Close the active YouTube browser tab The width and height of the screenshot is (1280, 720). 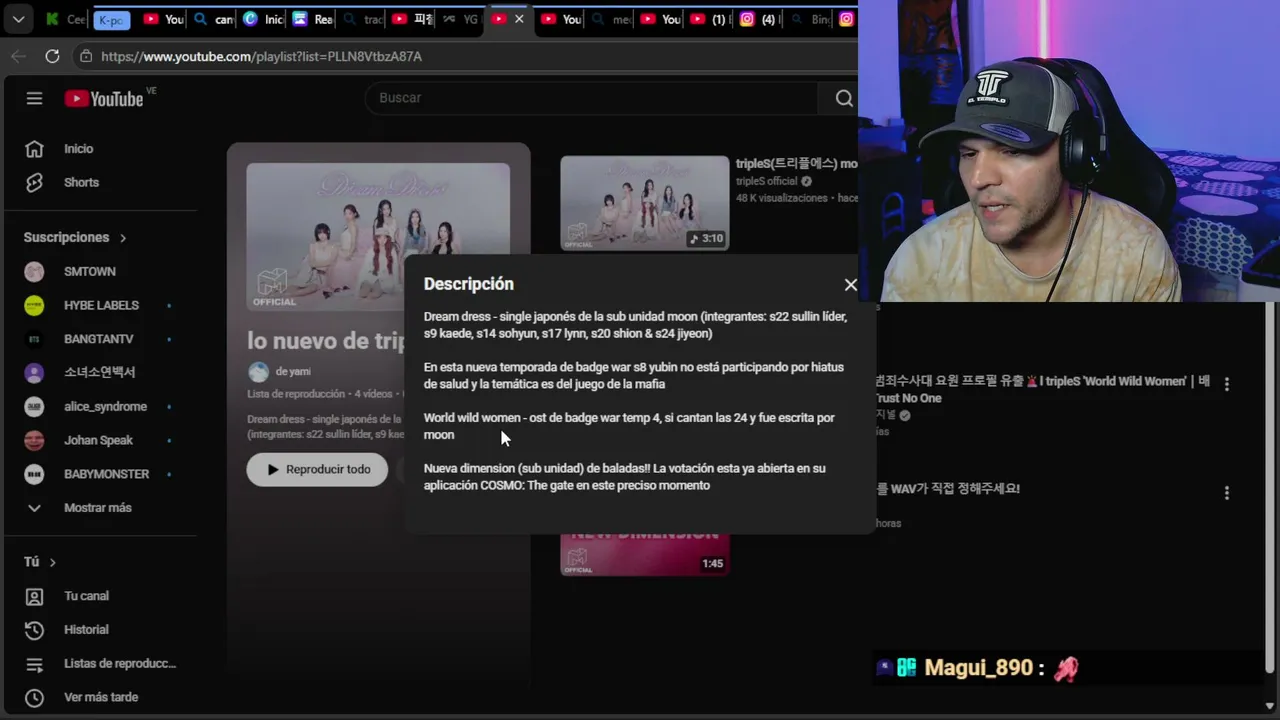click(x=519, y=19)
